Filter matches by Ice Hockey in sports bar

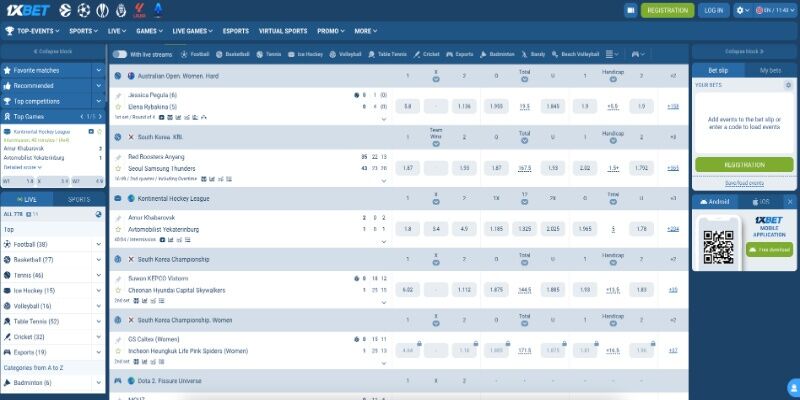click(306, 54)
